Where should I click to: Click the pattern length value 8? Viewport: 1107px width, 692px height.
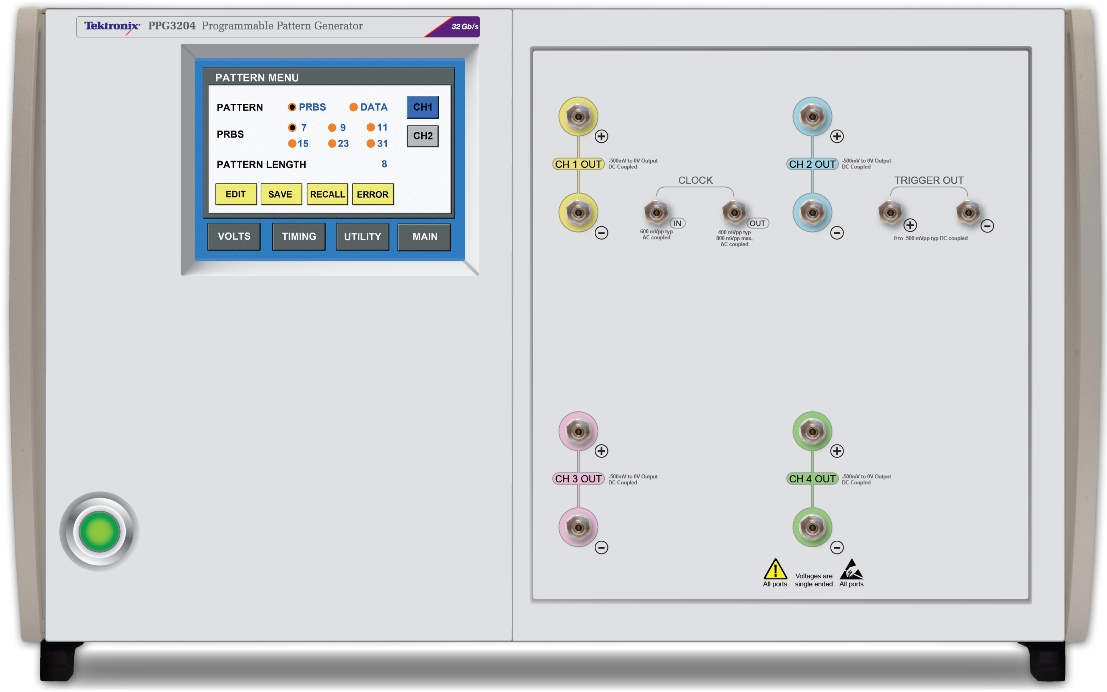coord(384,164)
